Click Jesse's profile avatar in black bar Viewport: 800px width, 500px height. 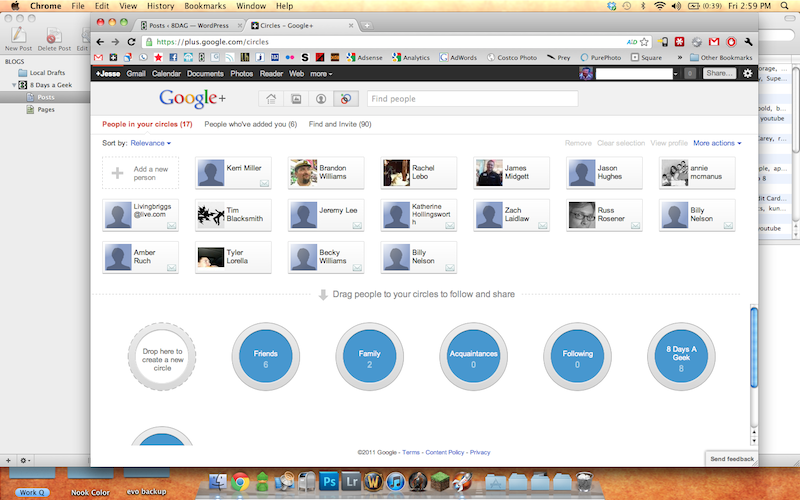click(586, 73)
